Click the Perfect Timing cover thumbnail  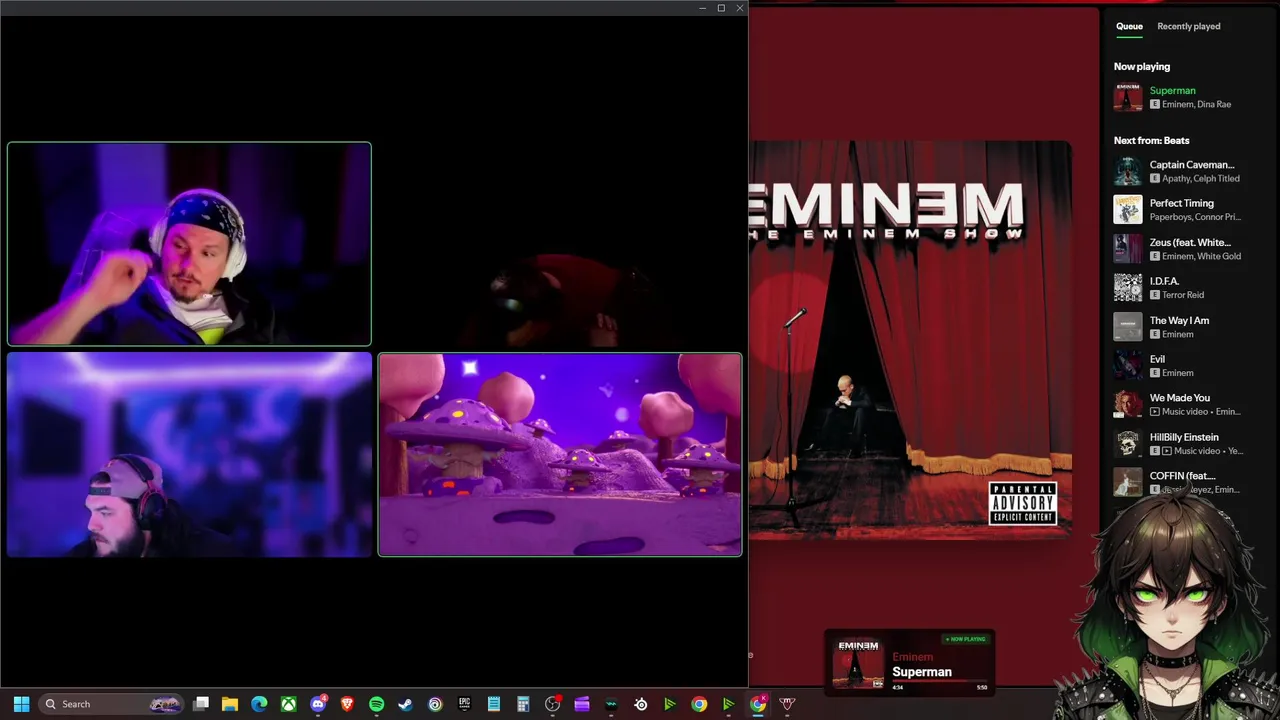click(1128, 210)
